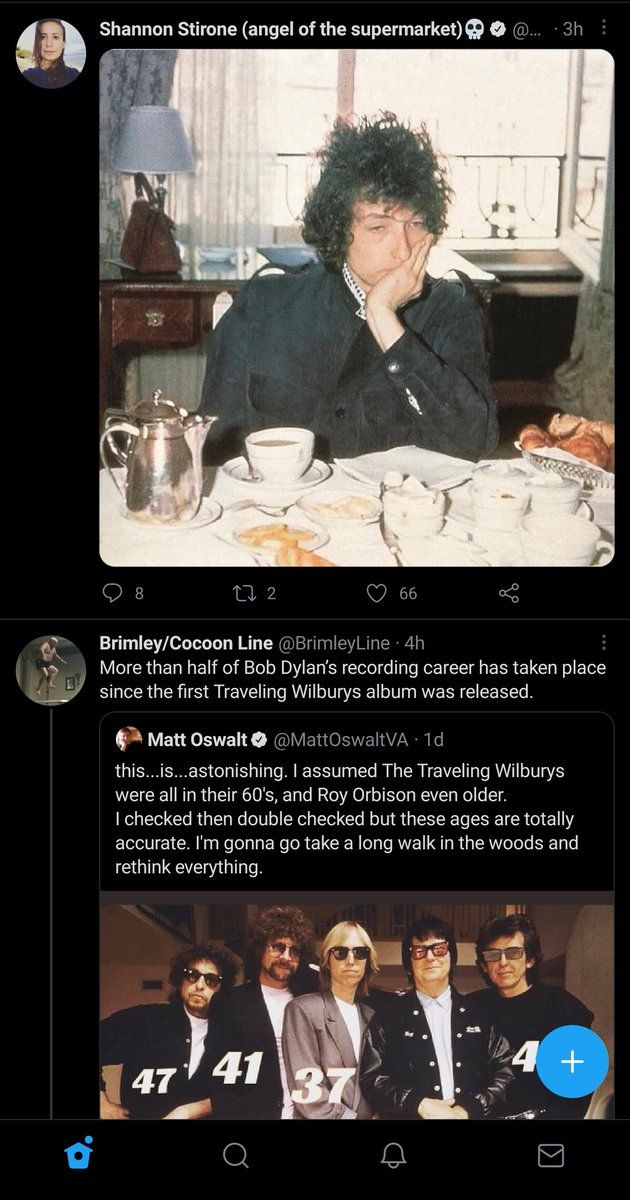Open the Search tab
The height and width of the screenshot is (1200, 630).
(235, 1156)
